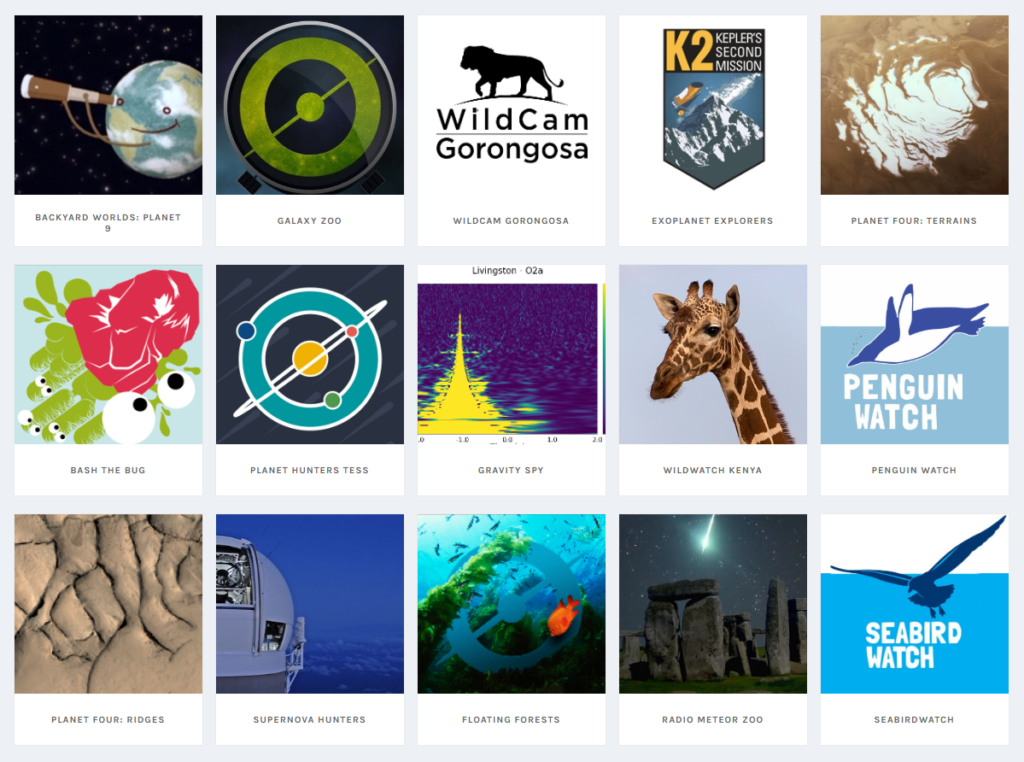Click the Galaxy Zoo green ring logo
The width and height of the screenshot is (1024, 762).
click(310, 105)
